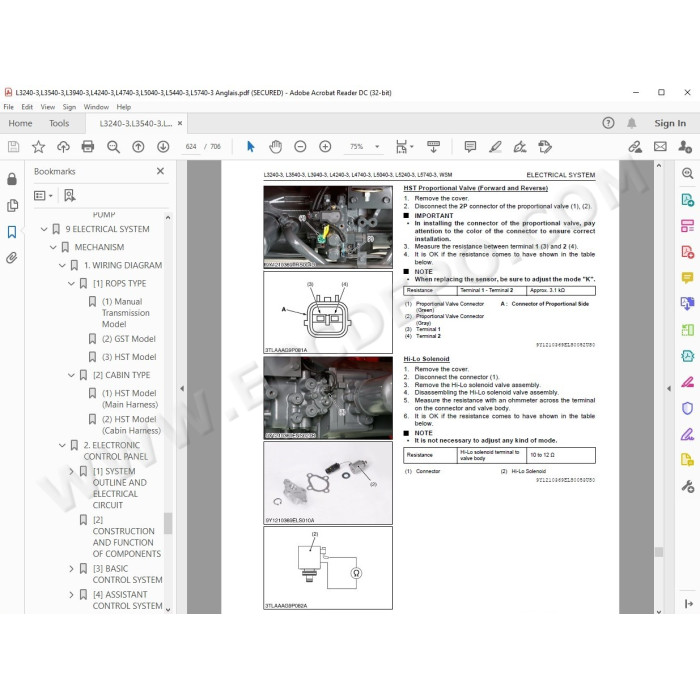Share a link to file
Image resolution: width=700 pixels, height=700 pixels.
(635, 146)
